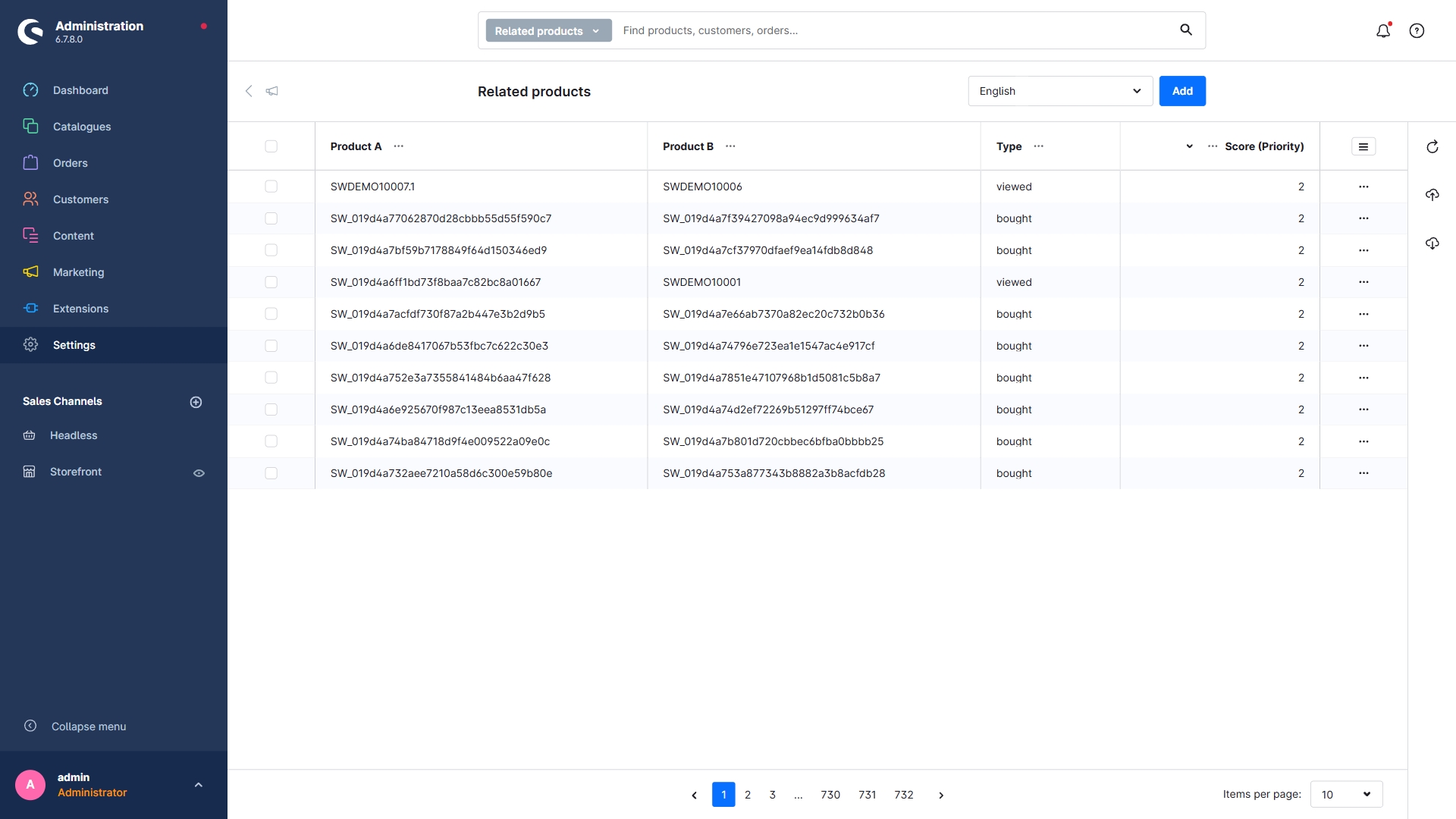Check the row for SWDEMO10007.1
The height and width of the screenshot is (819, 1456).
pyautogui.click(x=271, y=187)
